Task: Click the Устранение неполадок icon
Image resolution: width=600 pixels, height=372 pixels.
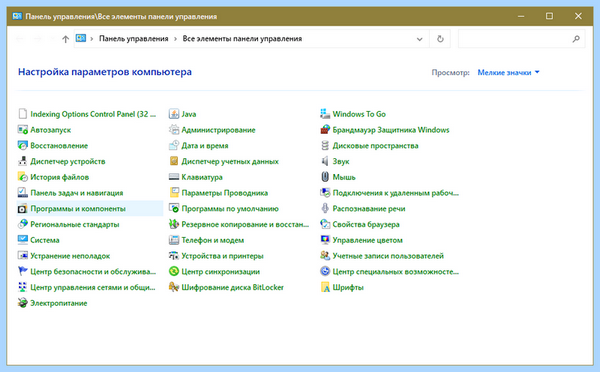Action: click(x=23, y=256)
